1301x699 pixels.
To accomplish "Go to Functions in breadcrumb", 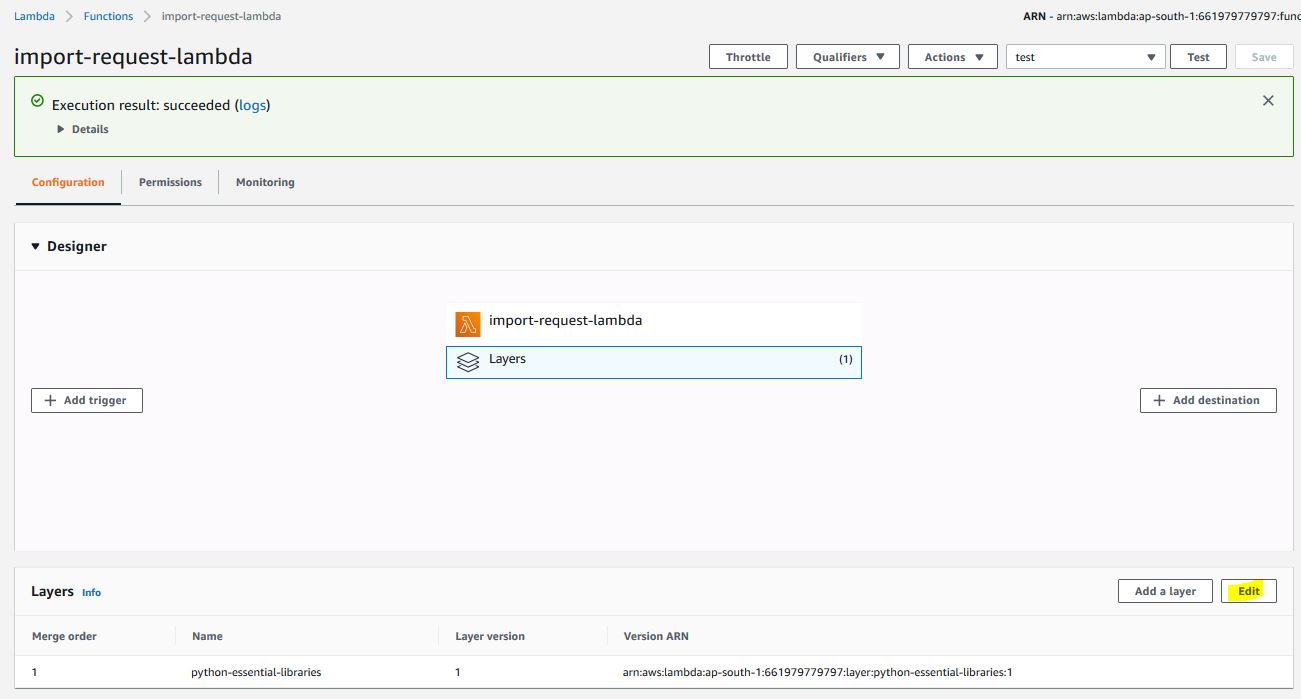I will pyautogui.click(x=108, y=17).
